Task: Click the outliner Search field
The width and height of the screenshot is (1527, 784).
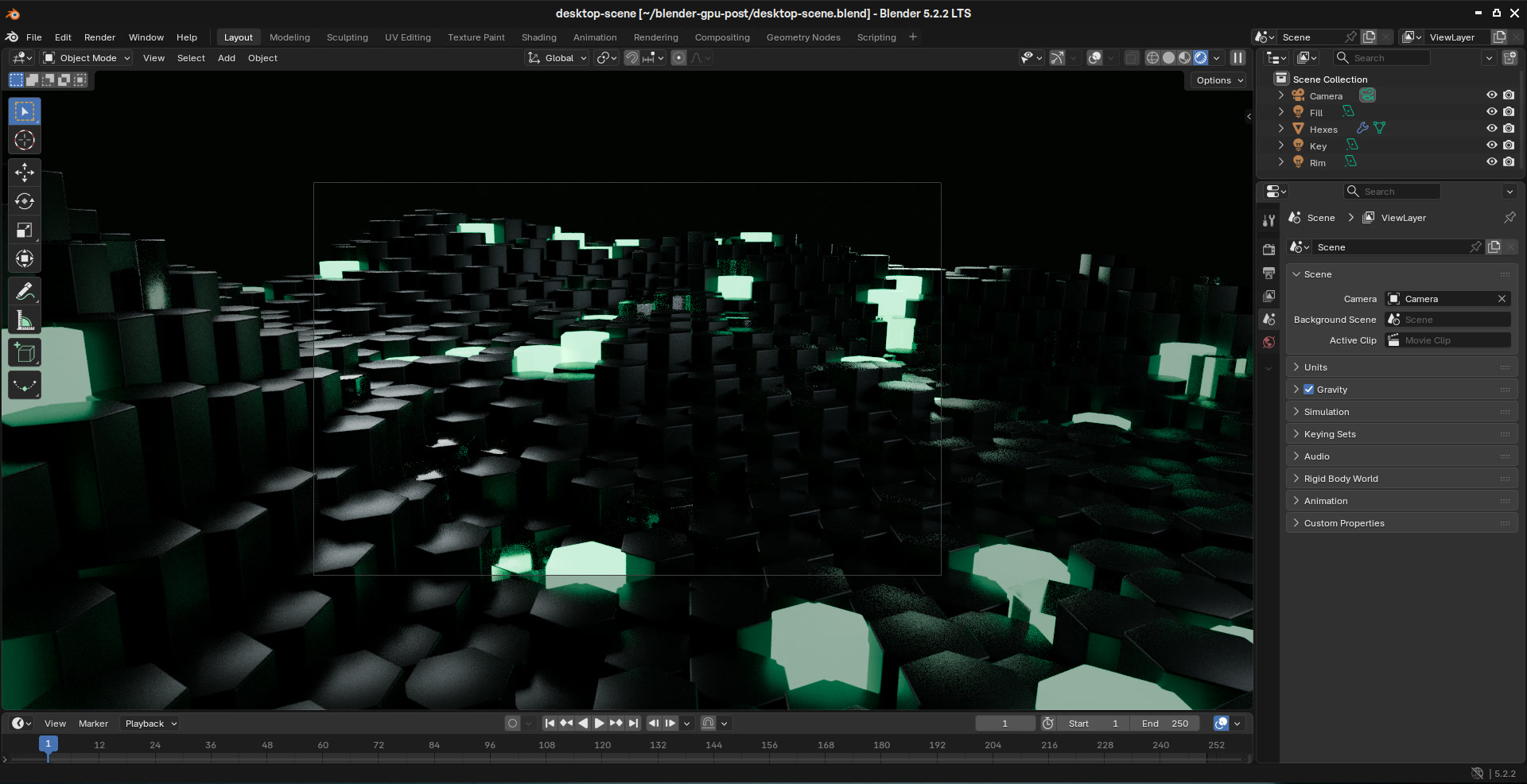Action: (1381, 58)
